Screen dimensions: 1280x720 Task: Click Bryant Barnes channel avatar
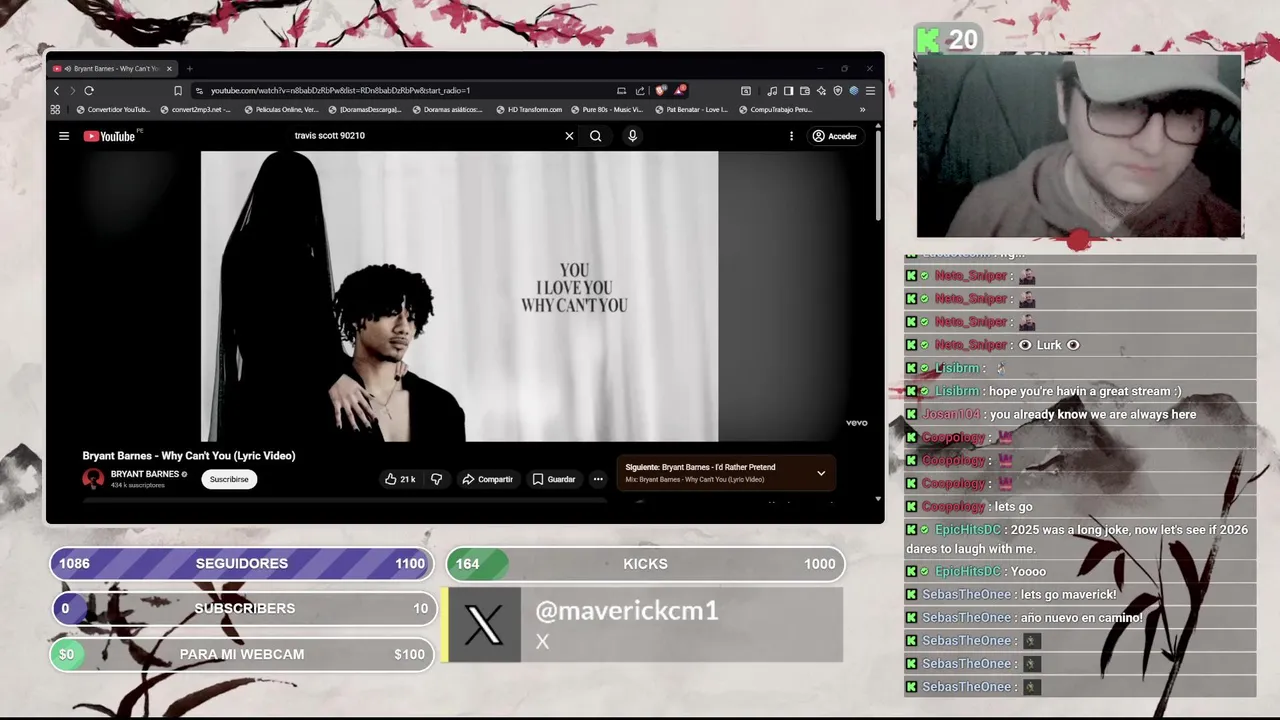click(93, 479)
